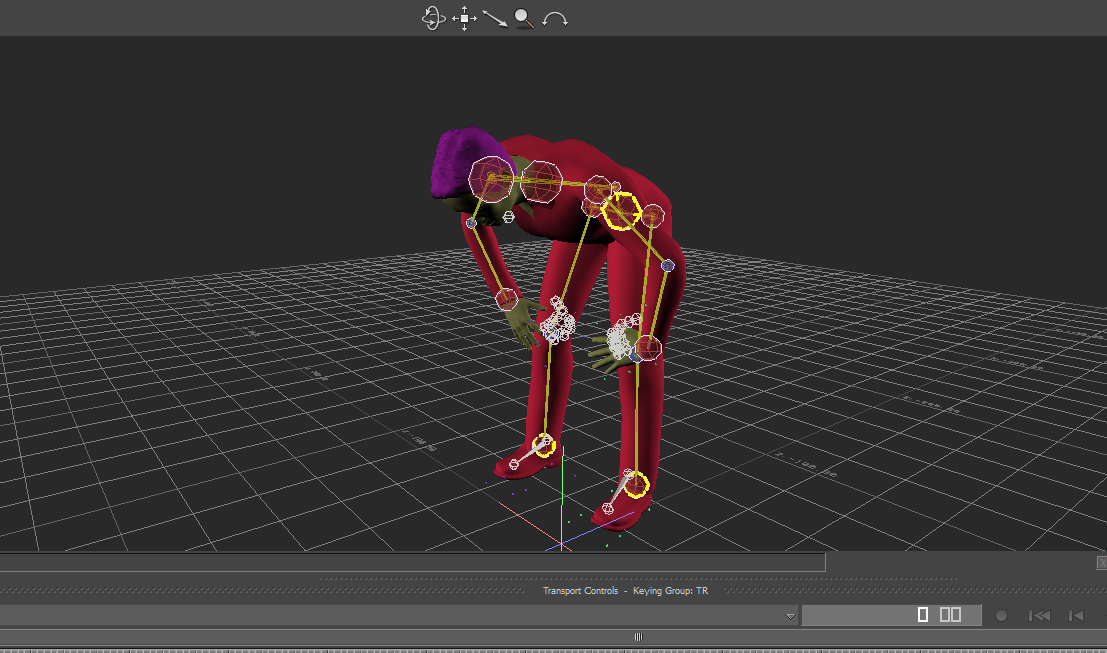1107x653 pixels.
Task: Select the chest effector sphere beside the head
Action: click(541, 181)
